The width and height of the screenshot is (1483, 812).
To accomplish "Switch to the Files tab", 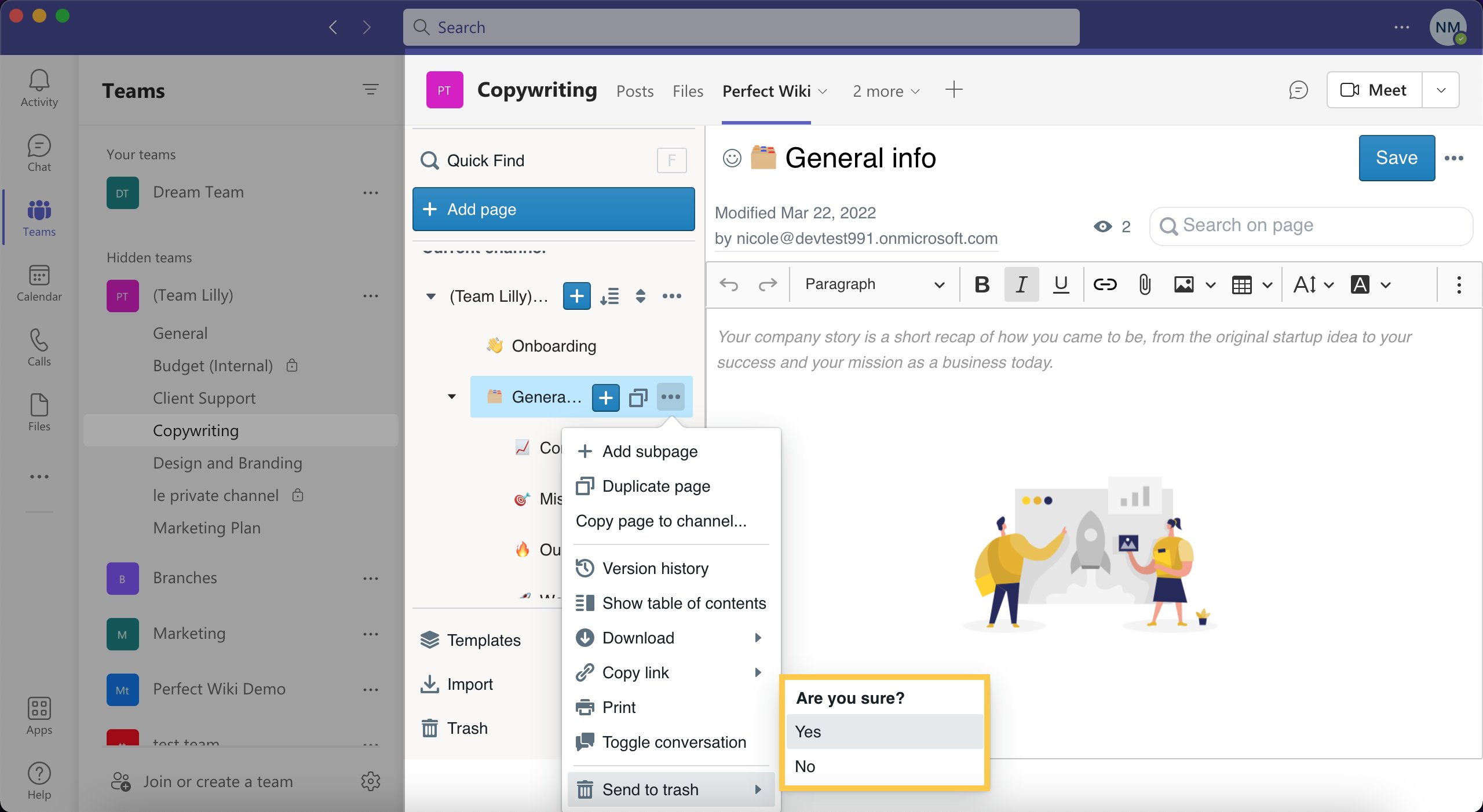I will [688, 91].
